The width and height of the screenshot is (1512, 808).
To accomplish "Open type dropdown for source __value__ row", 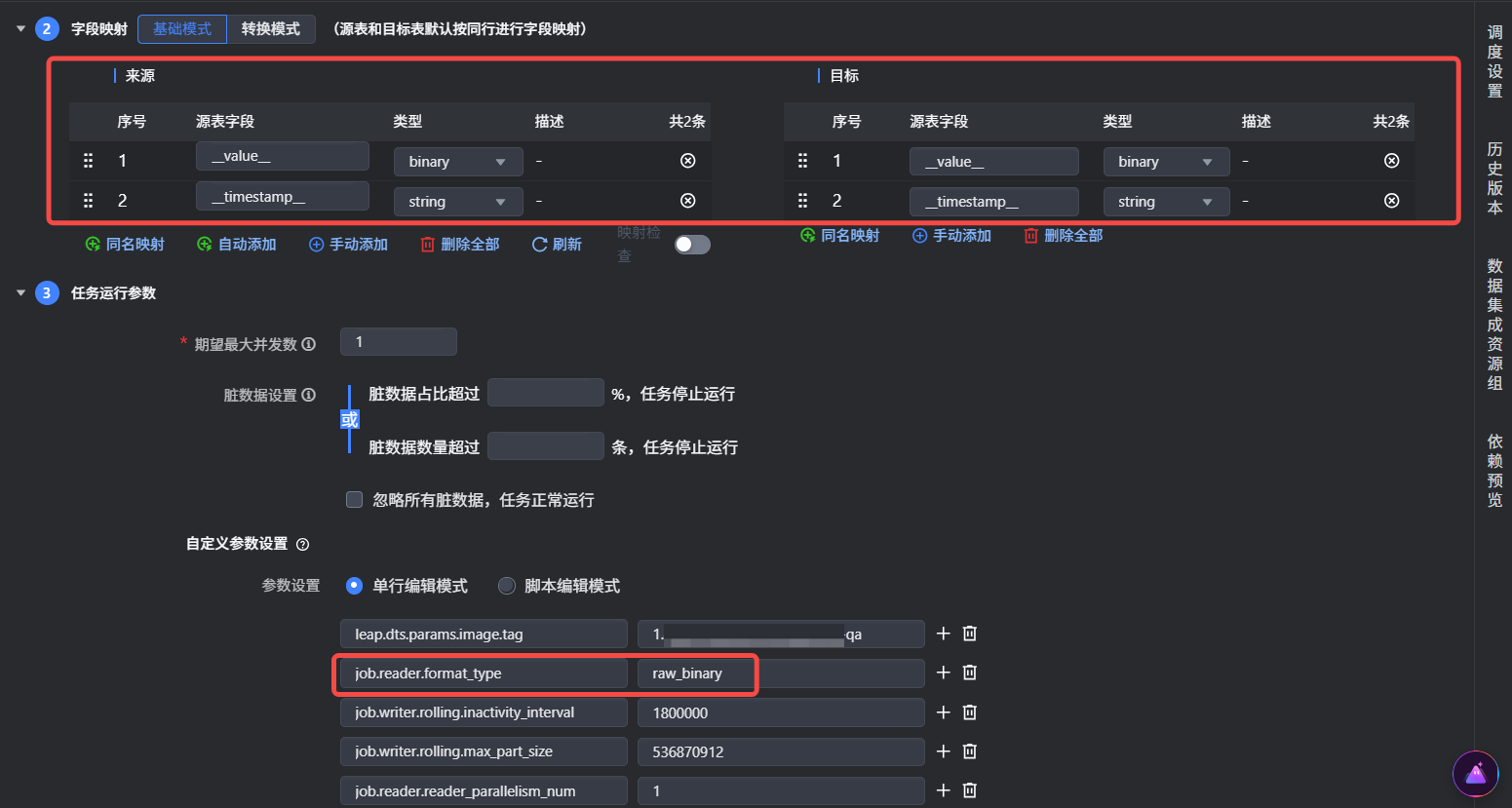I will [458, 162].
